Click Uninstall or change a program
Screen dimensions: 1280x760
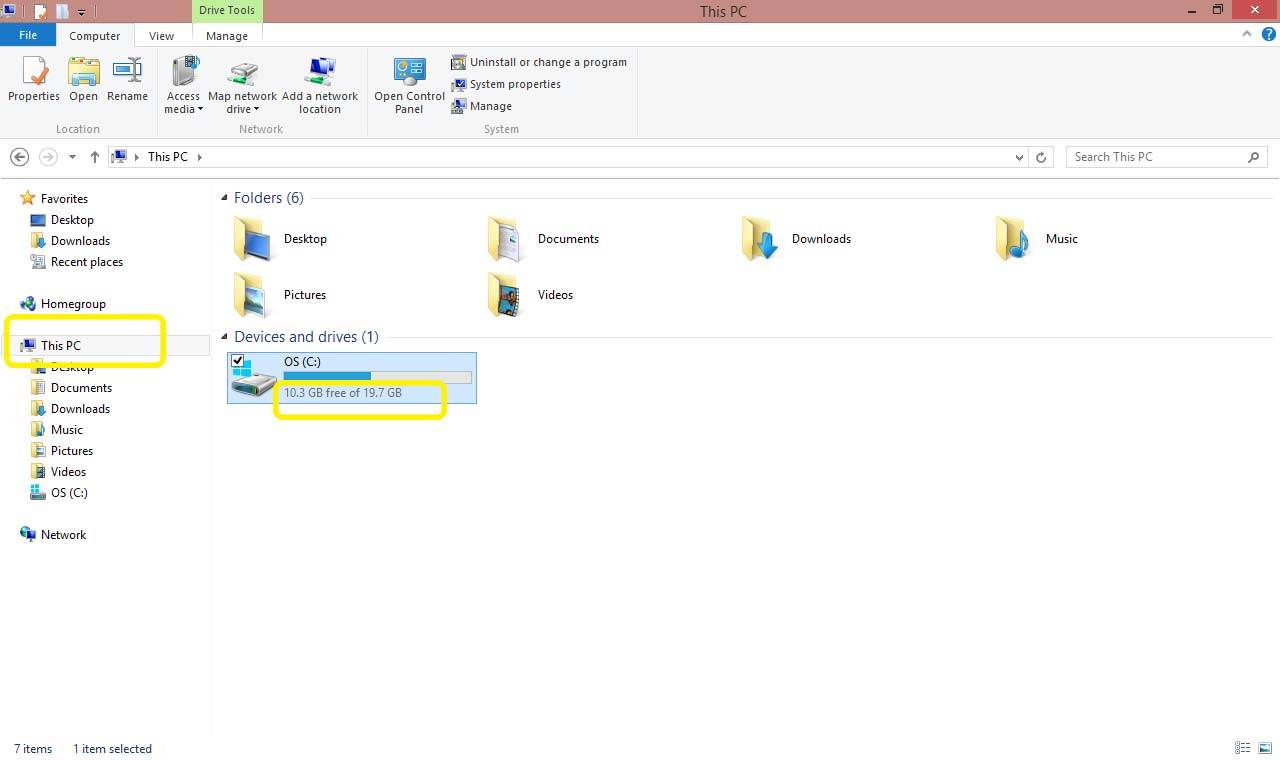click(x=539, y=62)
